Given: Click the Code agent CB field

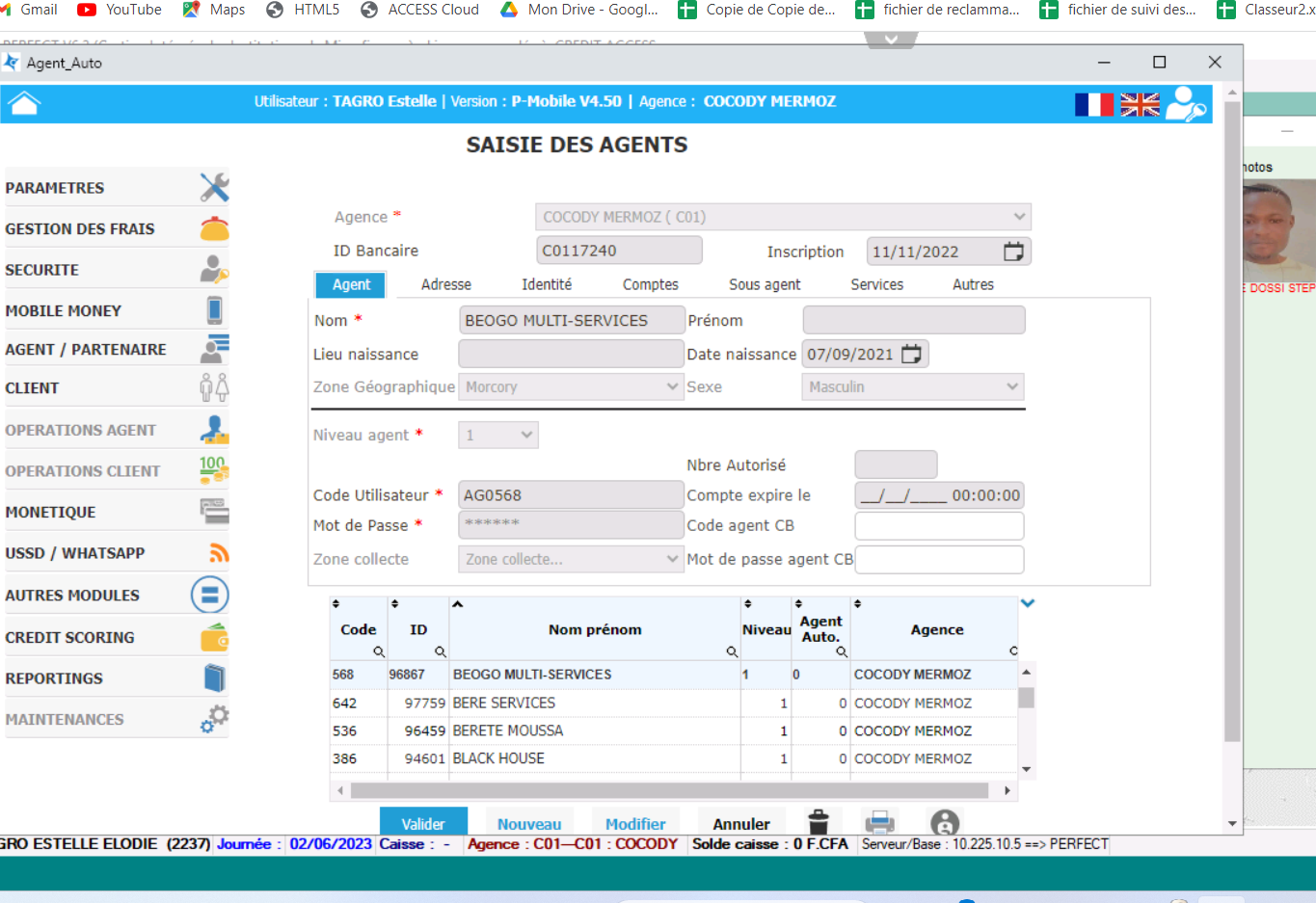Looking at the screenshot, I should (938, 526).
